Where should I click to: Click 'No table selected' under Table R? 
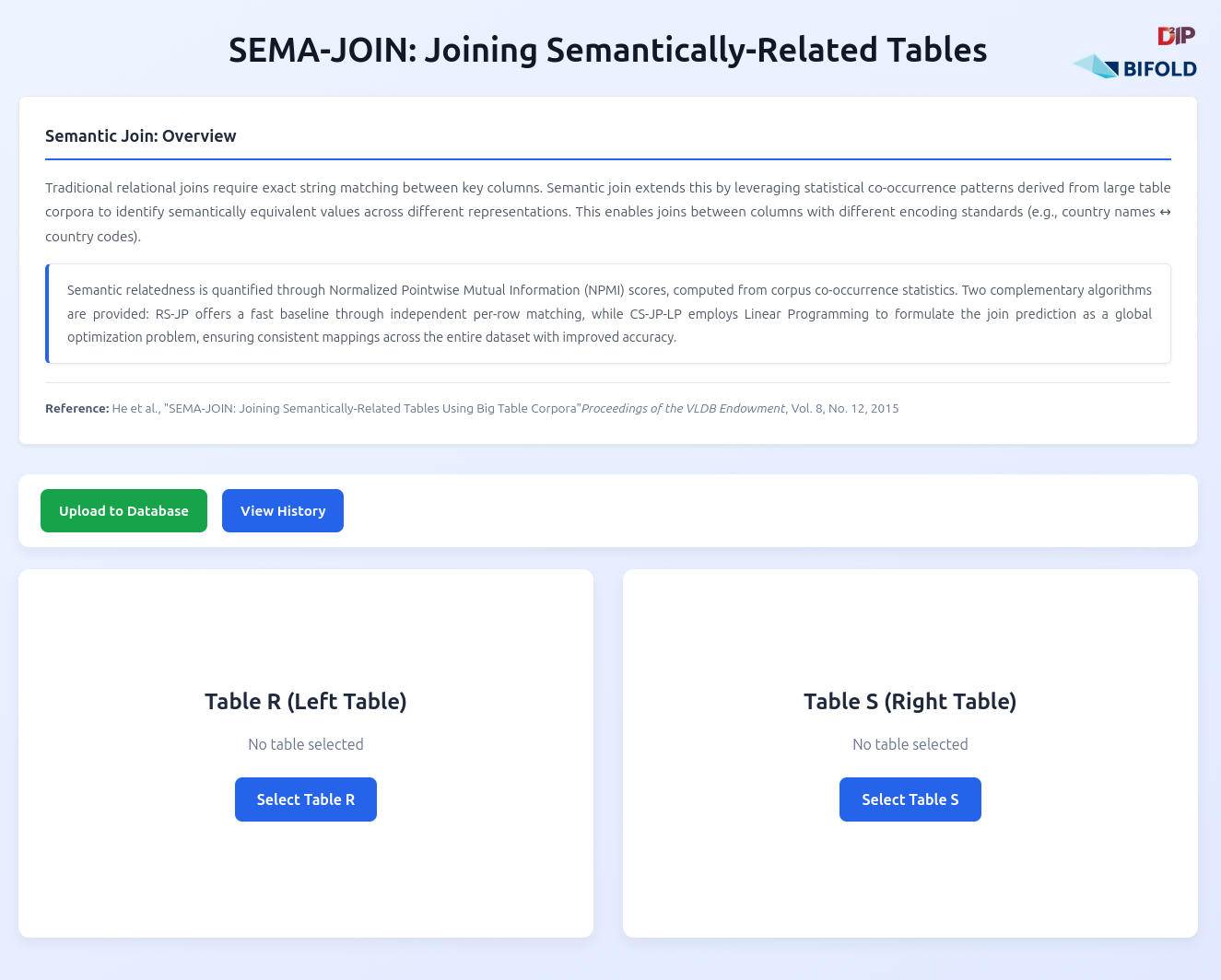pyautogui.click(x=305, y=743)
